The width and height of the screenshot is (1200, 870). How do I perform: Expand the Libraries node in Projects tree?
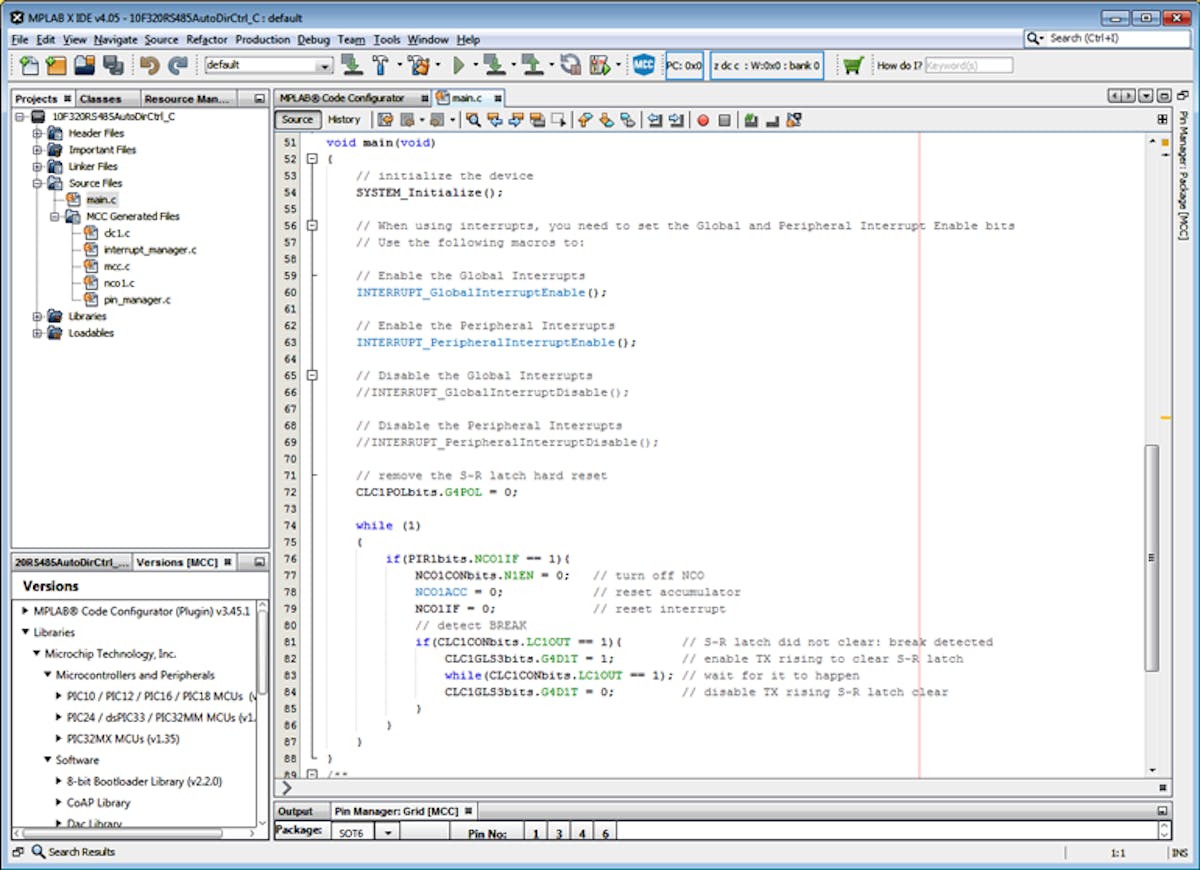point(37,316)
